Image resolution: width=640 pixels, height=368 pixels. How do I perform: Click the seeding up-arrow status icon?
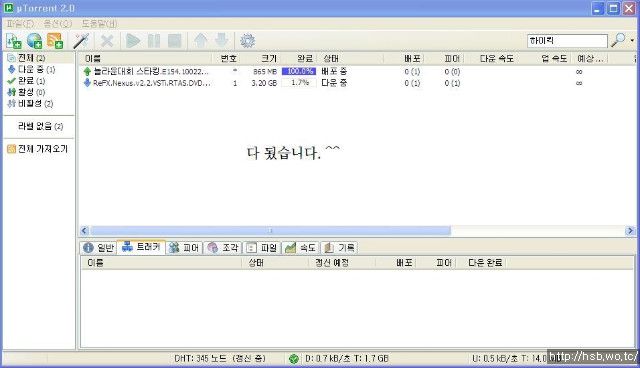(87, 71)
